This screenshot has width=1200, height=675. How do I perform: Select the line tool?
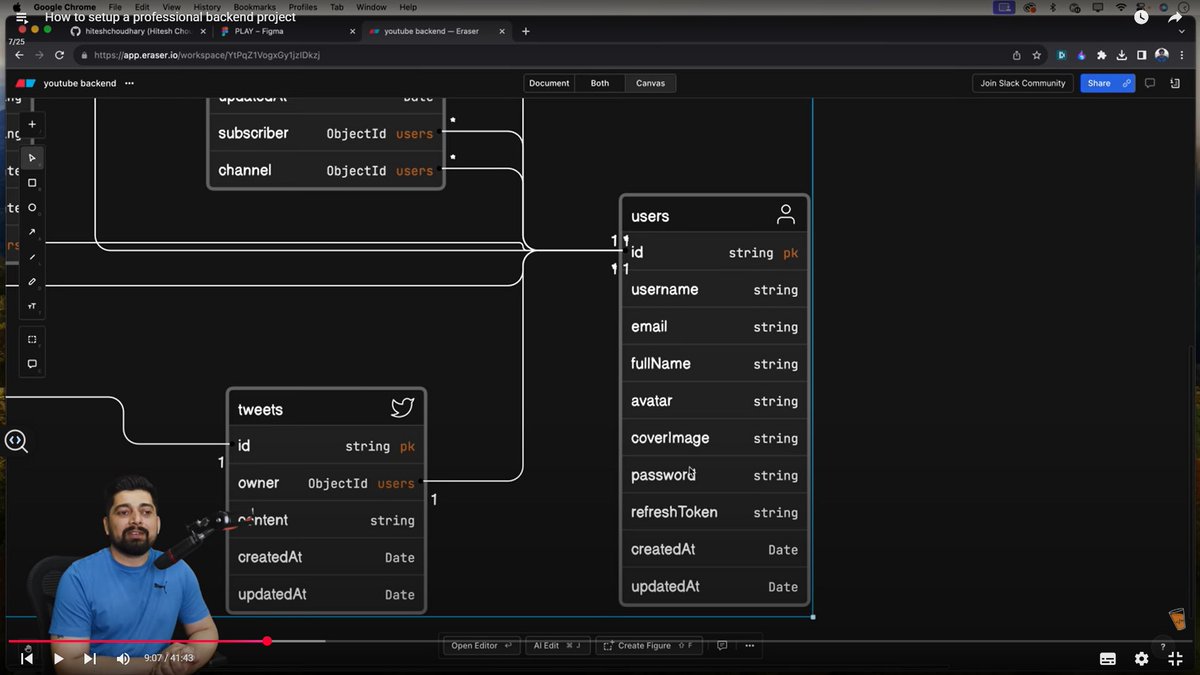click(32, 257)
